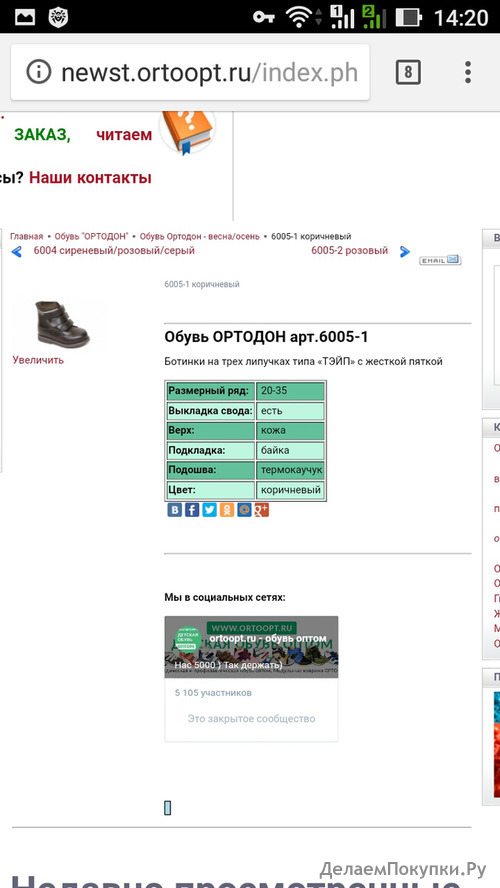
Task: Click Увеличить to enlarge boot image
Action: pyautogui.click(x=39, y=360)
